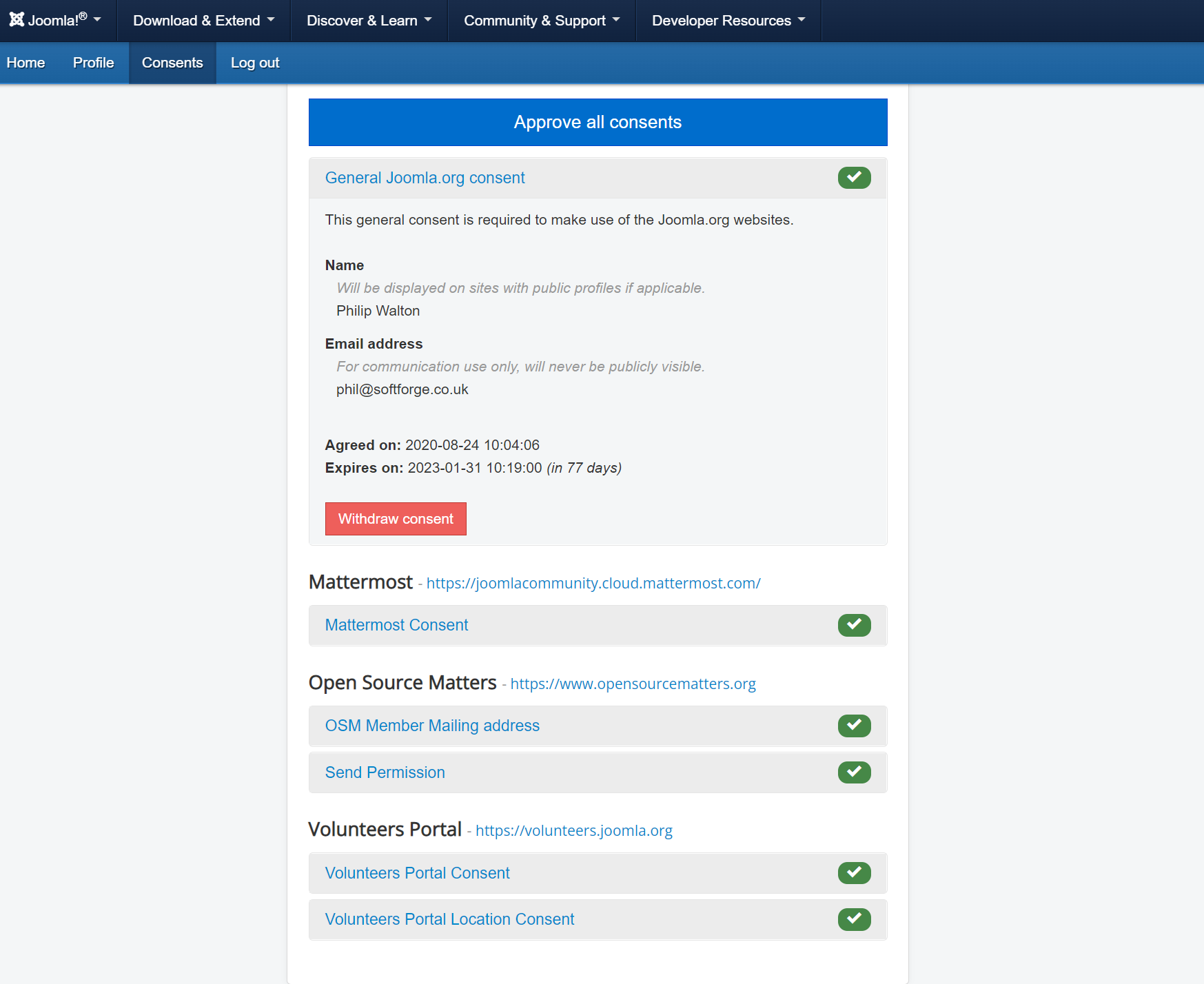Go to the Home tab
Image resolution: width=1204 pixels, height=984 pixels.
[x=26, y=63]
